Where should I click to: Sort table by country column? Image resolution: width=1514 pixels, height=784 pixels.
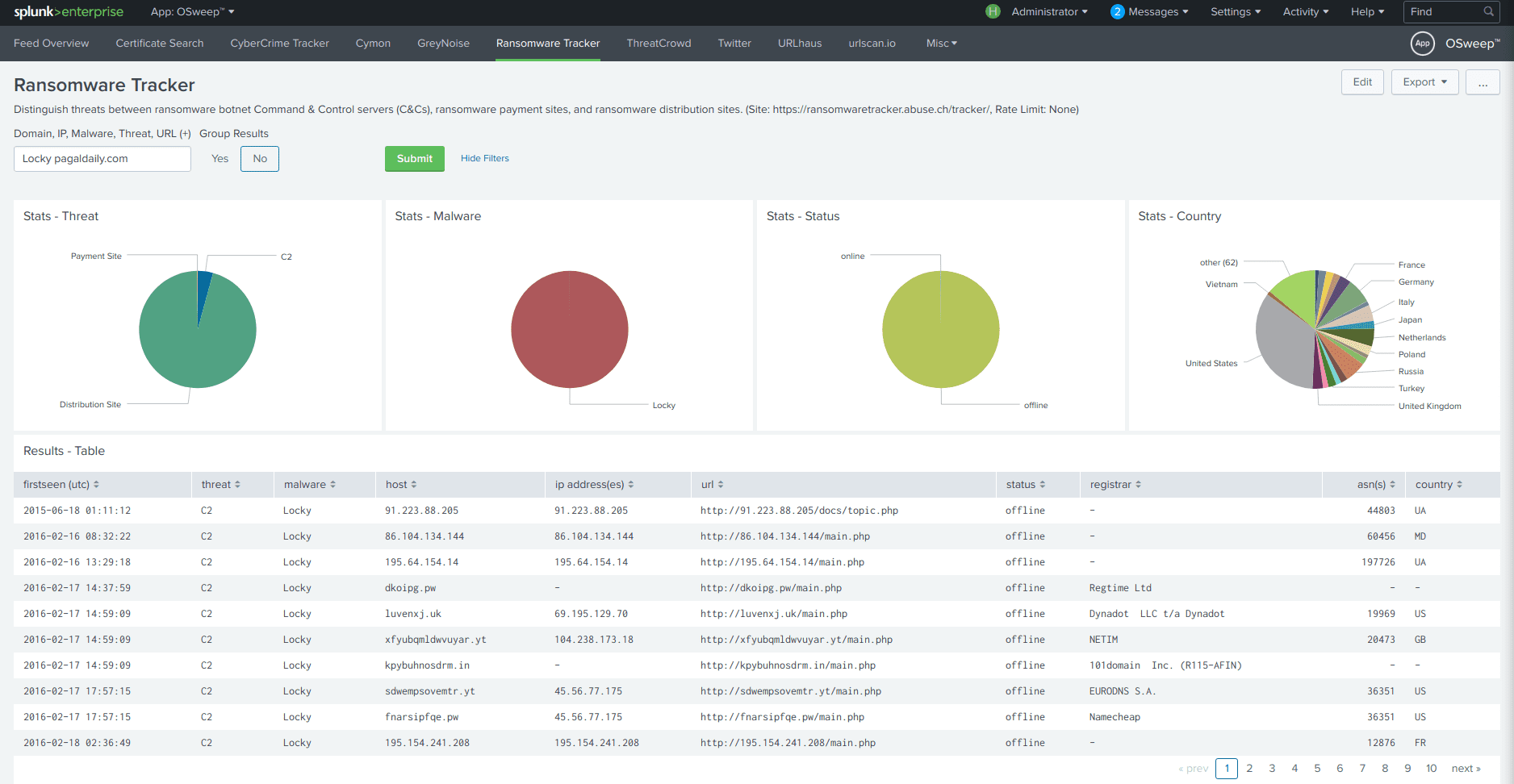(1439, 485)
